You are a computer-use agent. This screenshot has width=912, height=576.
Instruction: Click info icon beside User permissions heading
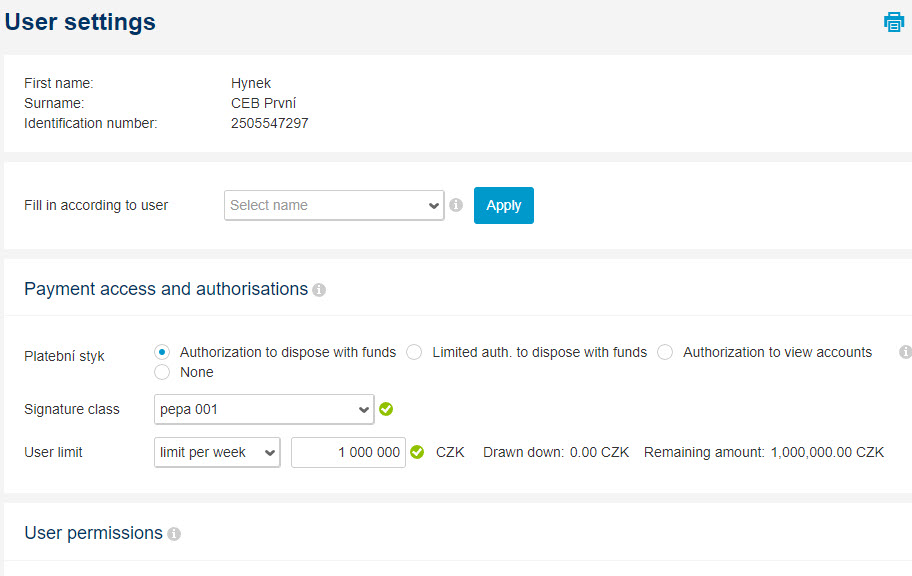click(174, 534)
